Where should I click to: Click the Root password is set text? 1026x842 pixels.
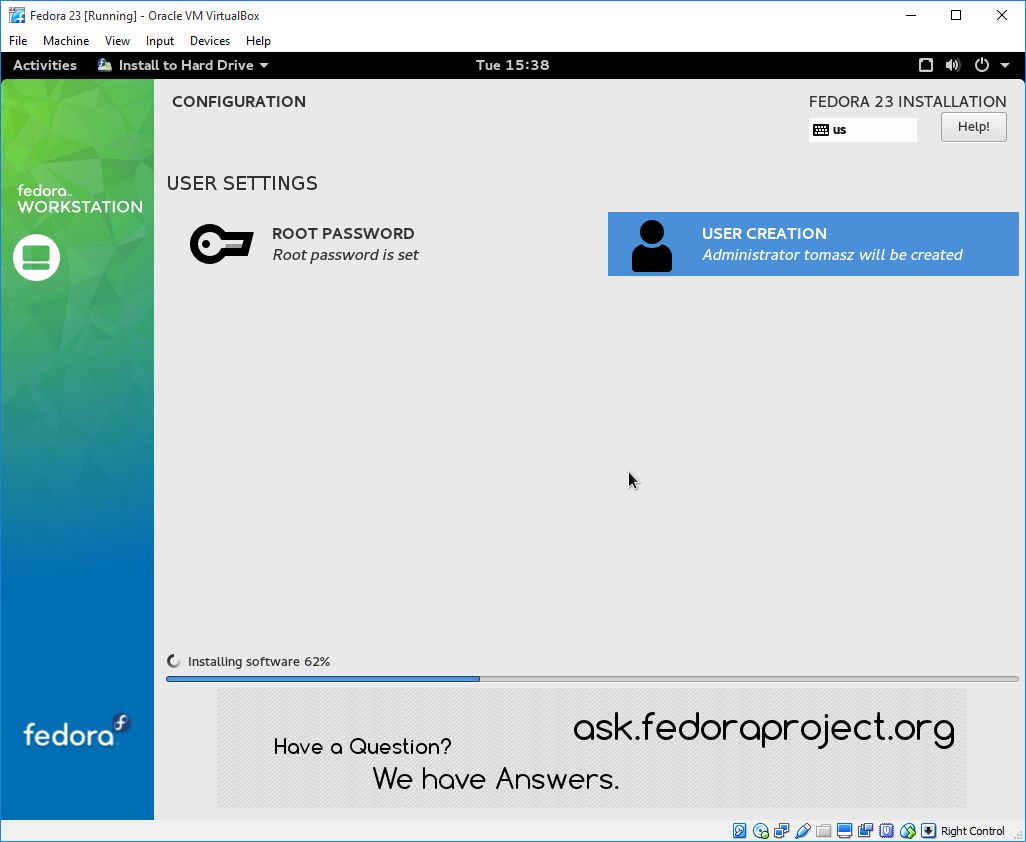[345, 254]
